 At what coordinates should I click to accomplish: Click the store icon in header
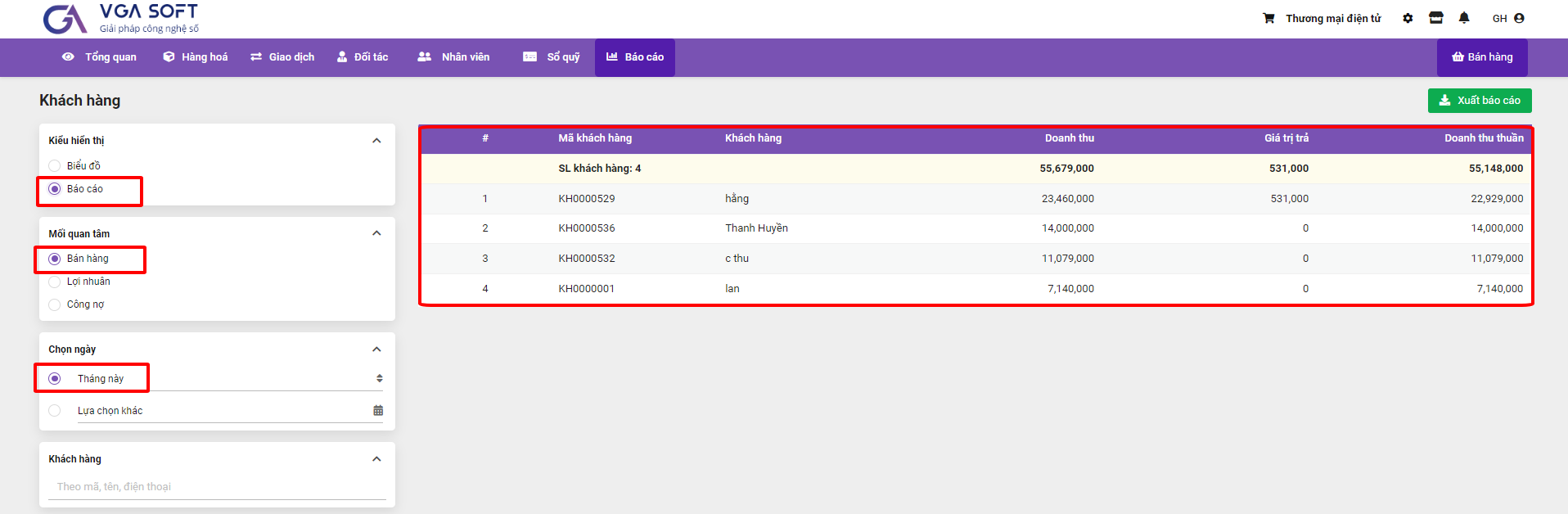1436,17
